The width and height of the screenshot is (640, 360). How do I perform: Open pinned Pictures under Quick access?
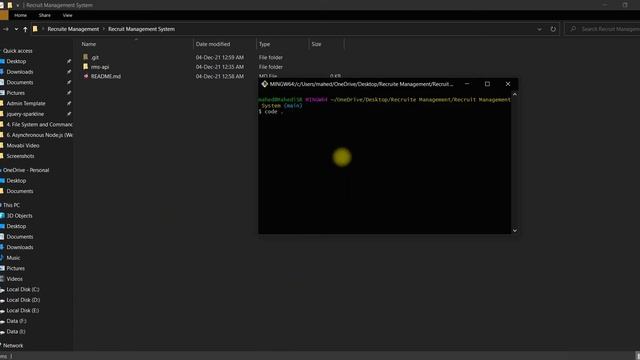(16, 93)
